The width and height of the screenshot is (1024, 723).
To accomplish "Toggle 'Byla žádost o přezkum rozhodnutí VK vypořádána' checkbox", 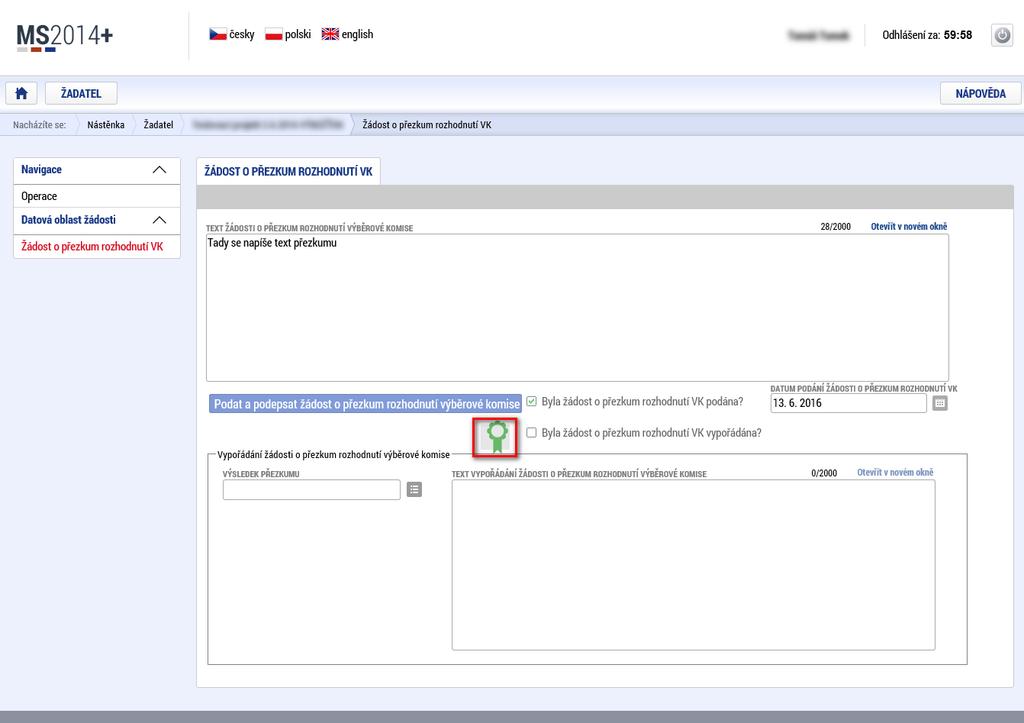I will click(532, 432).
